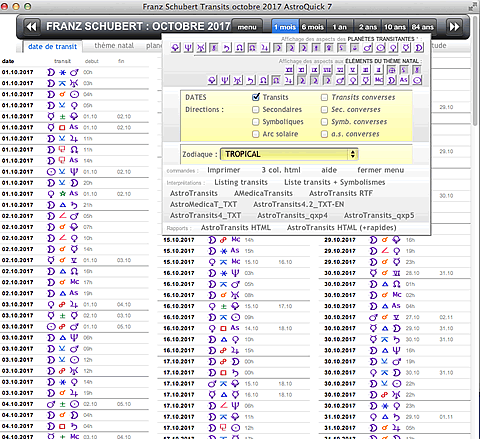Image resolution: width=480 pixels, height=439 pixels.
Task: Check the Sec. converses option
Action: [324, 110]
